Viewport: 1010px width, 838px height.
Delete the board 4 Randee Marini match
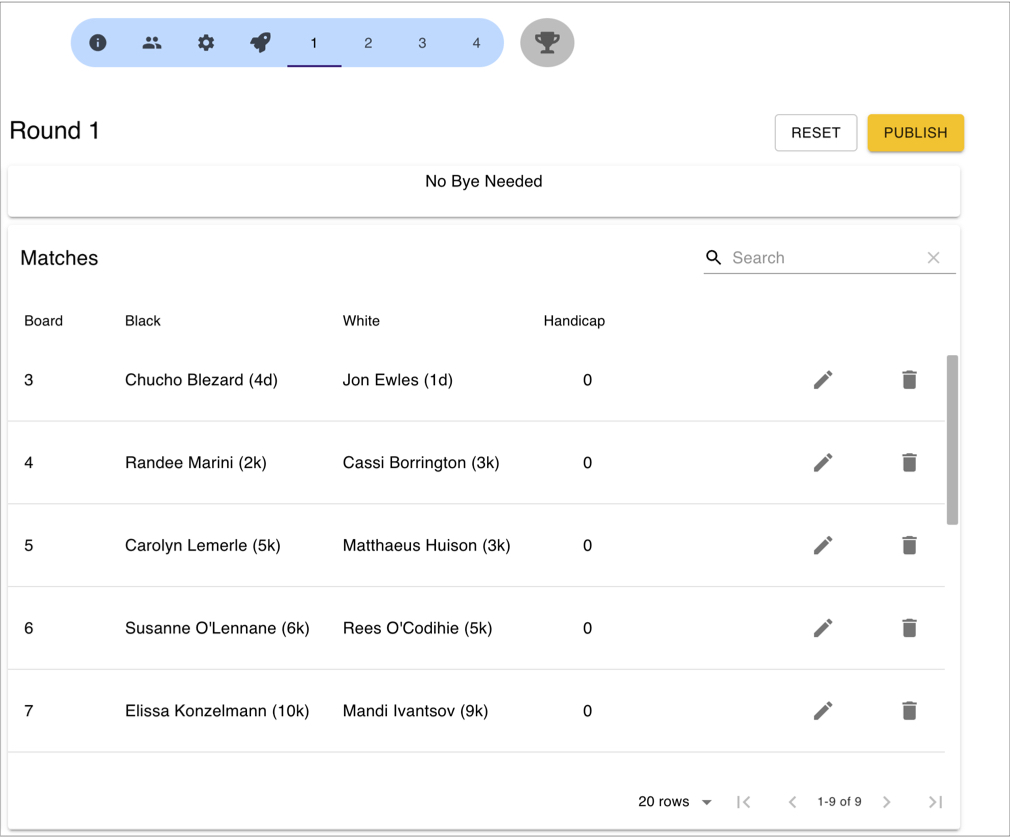coord(909,463)
